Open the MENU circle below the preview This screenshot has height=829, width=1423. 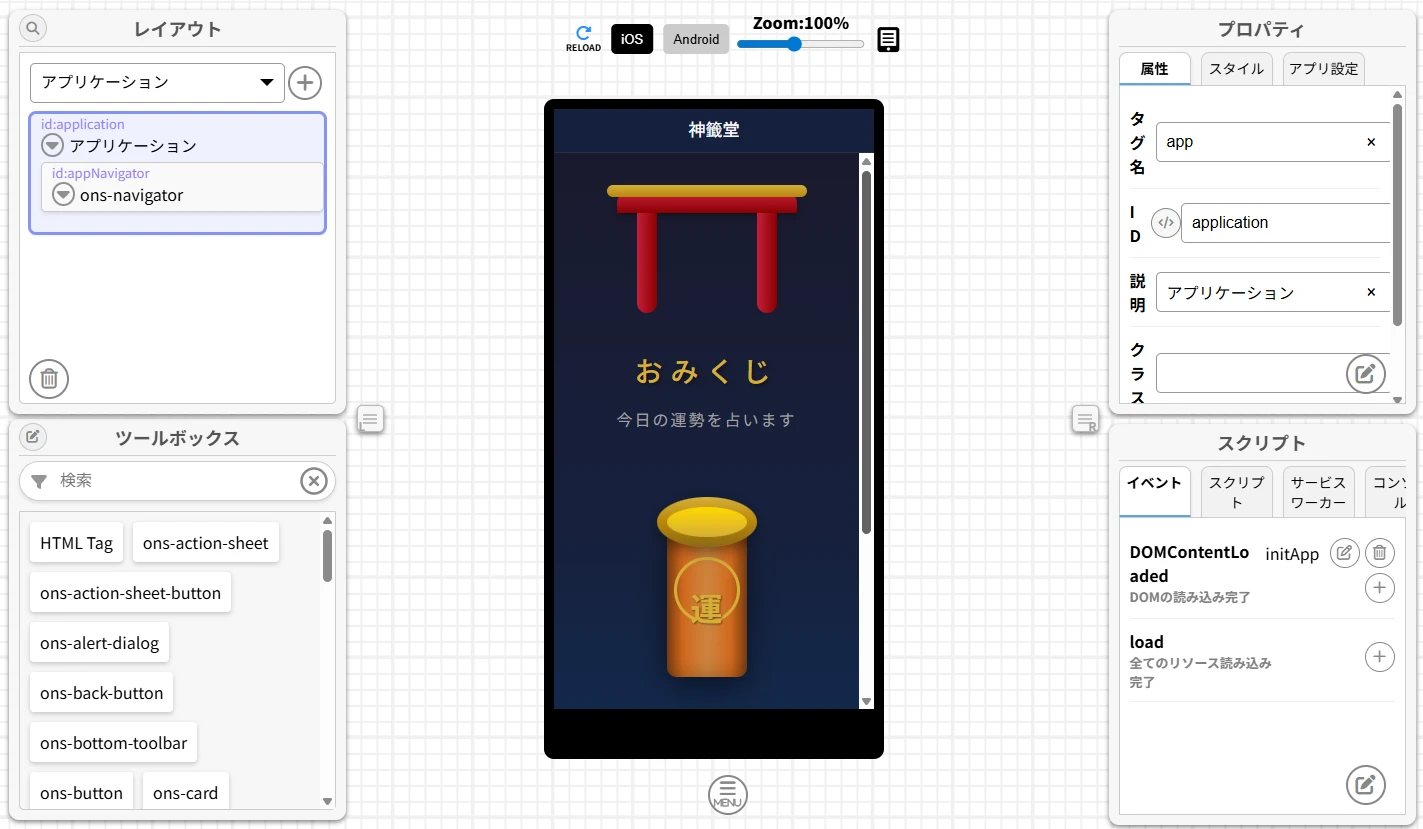point(727,794)
